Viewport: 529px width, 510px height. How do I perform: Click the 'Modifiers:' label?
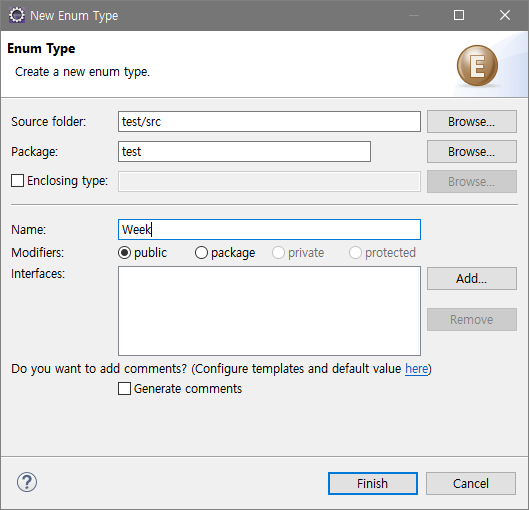(x=37, y=253)
